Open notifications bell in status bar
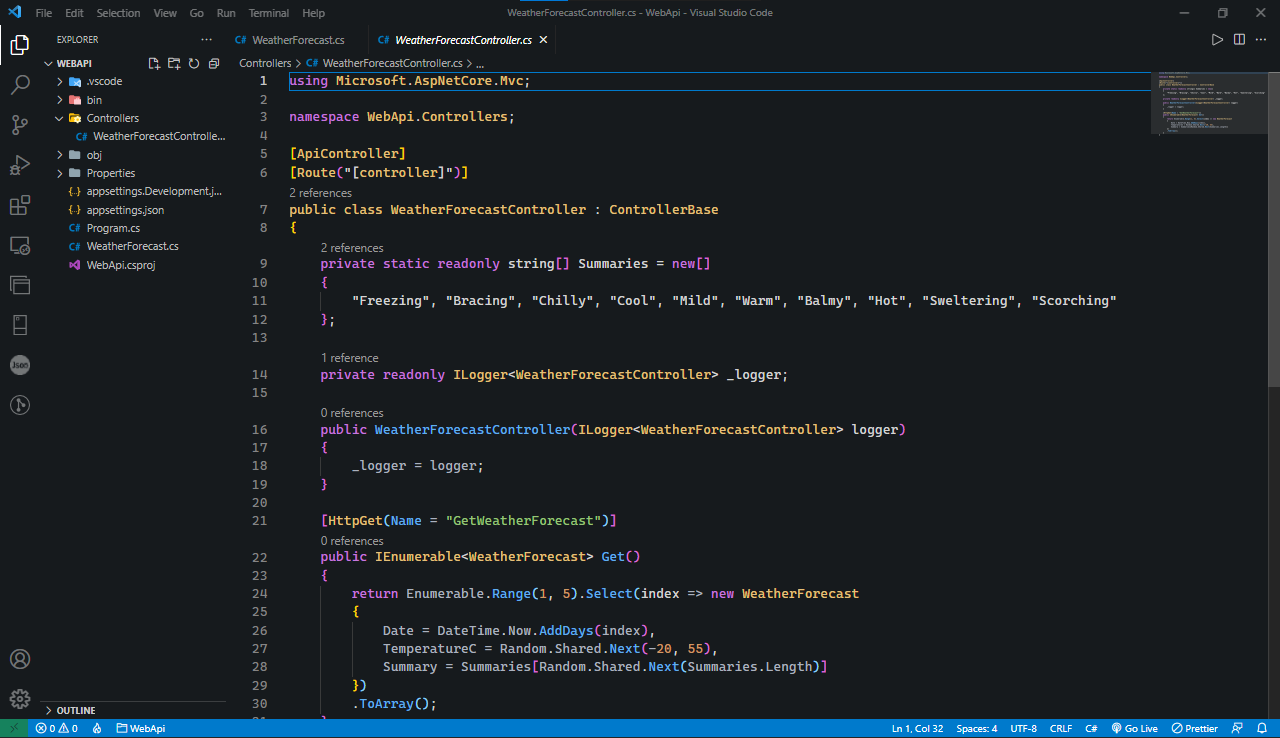 coord(1262,728)
